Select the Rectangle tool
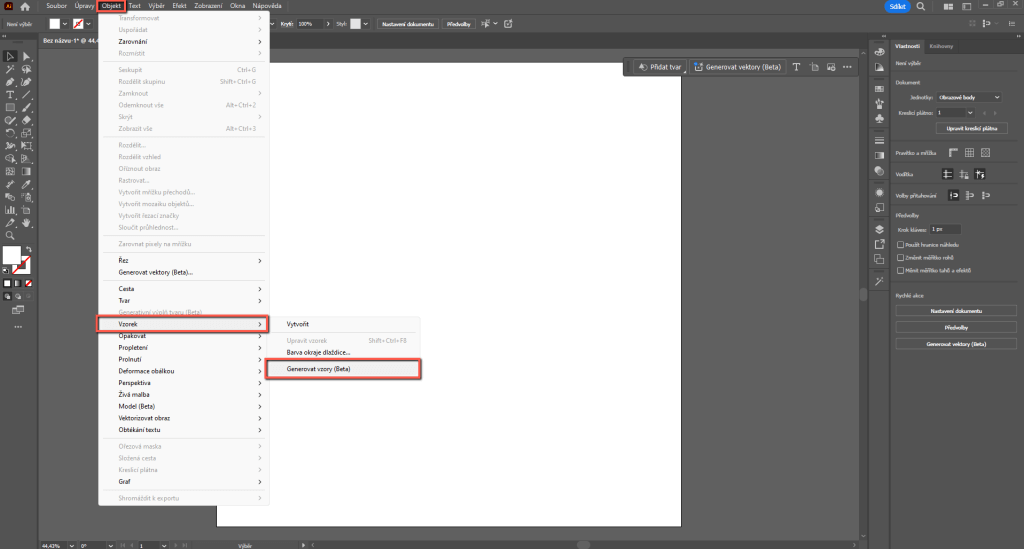Viewport: 1024px width, 549px height. 10,108
